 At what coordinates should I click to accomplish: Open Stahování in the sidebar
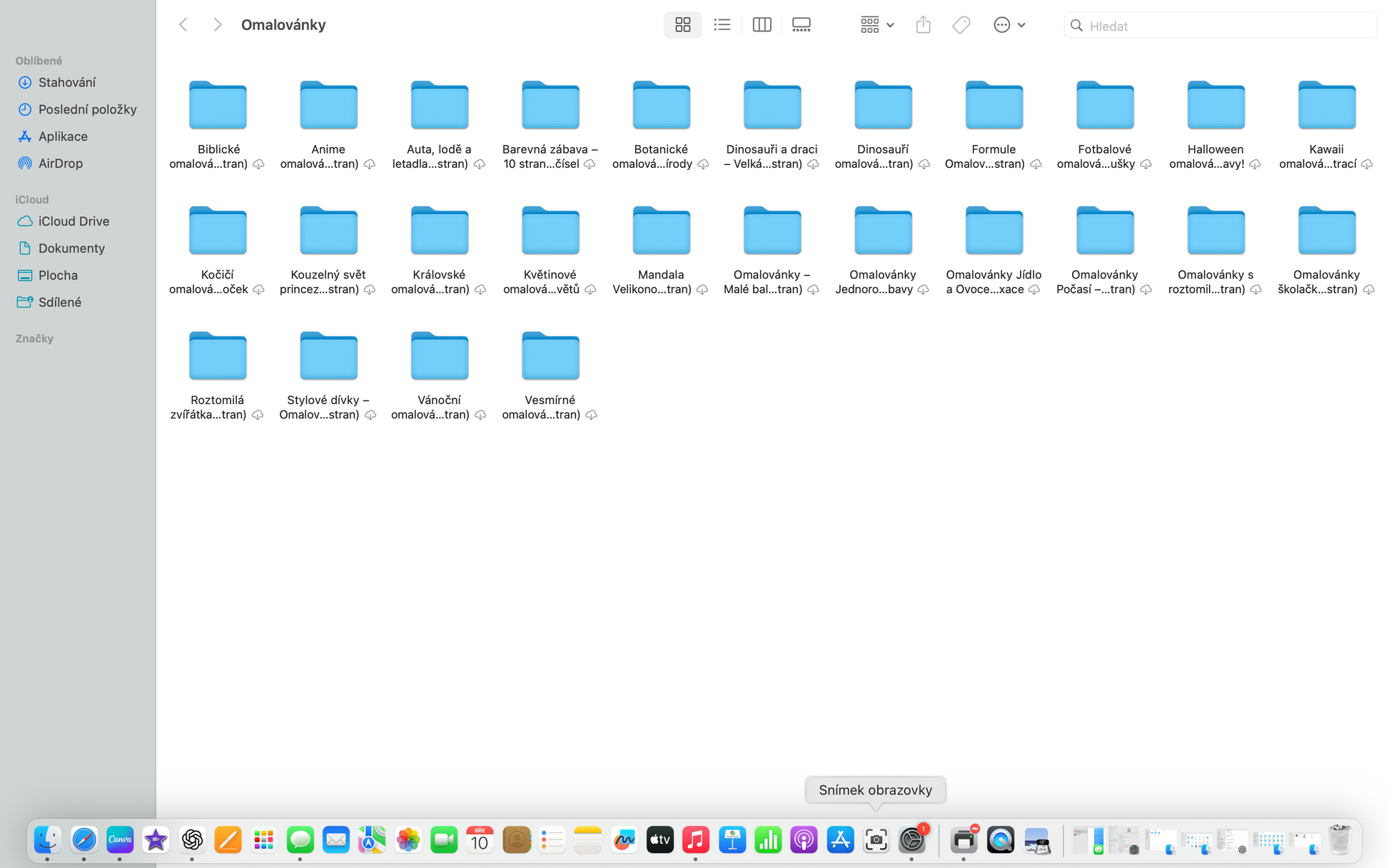[66, 82]
